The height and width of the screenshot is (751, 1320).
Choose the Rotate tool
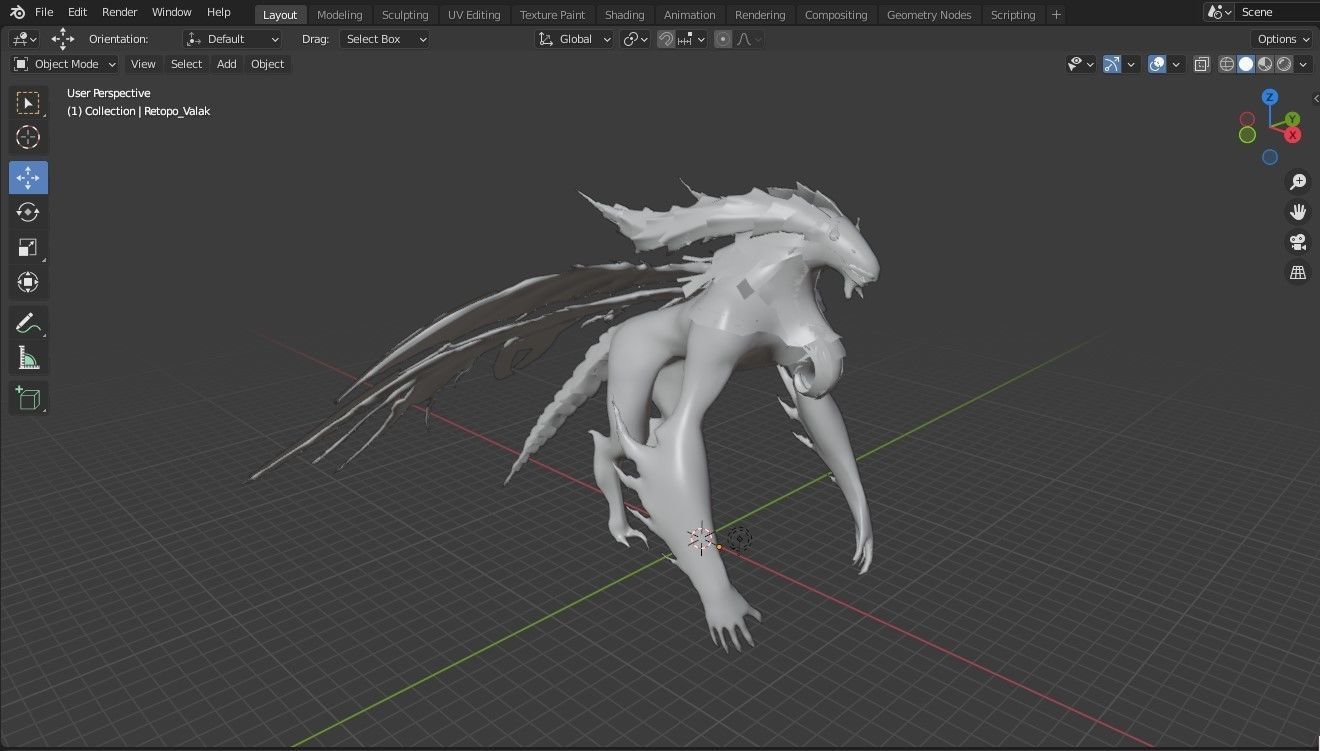click(x=28, y=212)
